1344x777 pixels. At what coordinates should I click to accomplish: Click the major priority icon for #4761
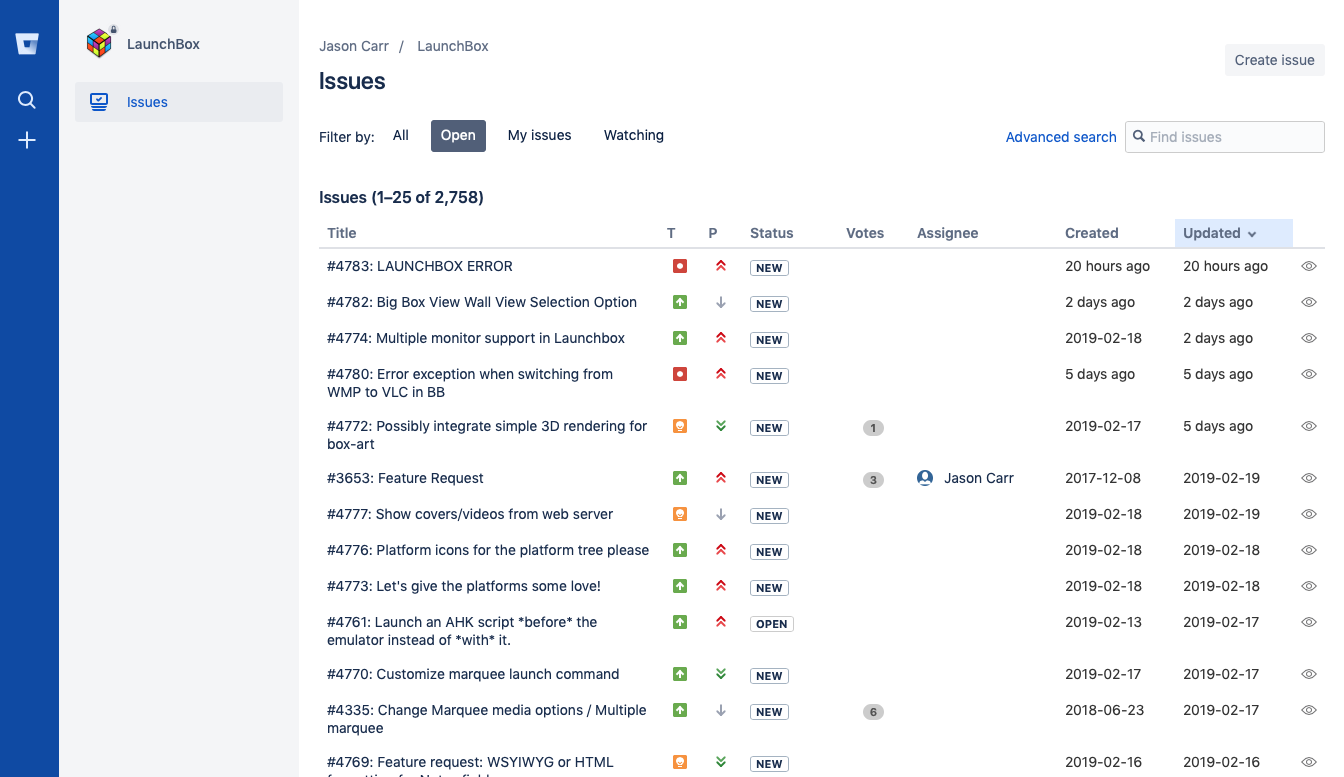tap(721, 622)
